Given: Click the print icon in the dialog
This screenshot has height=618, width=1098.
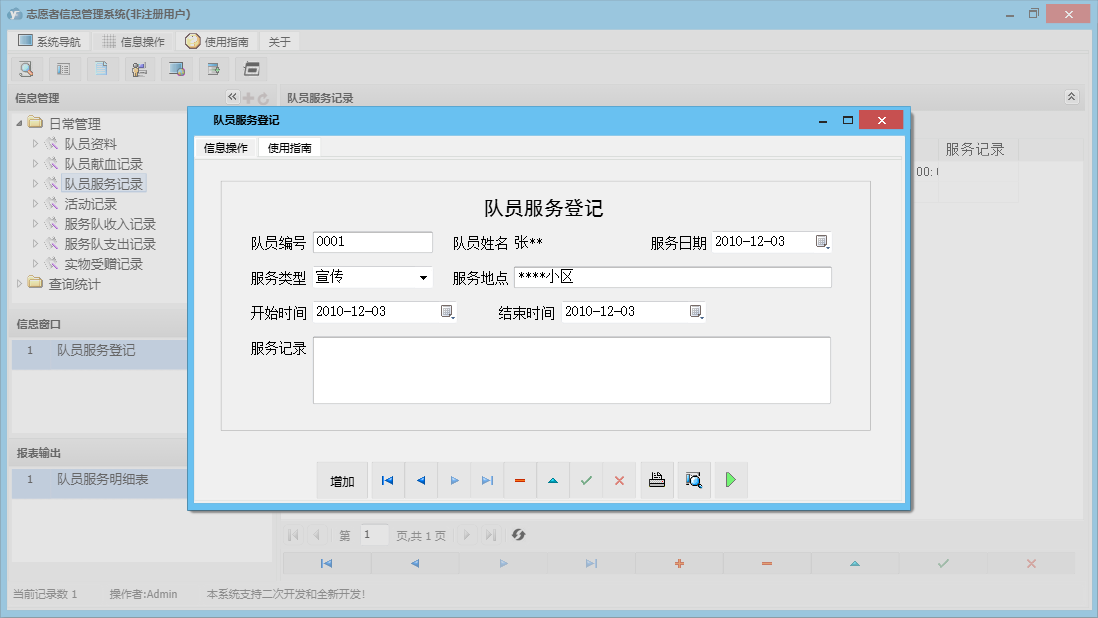Looking at the screenshot, I should click(x=656, y=480).
